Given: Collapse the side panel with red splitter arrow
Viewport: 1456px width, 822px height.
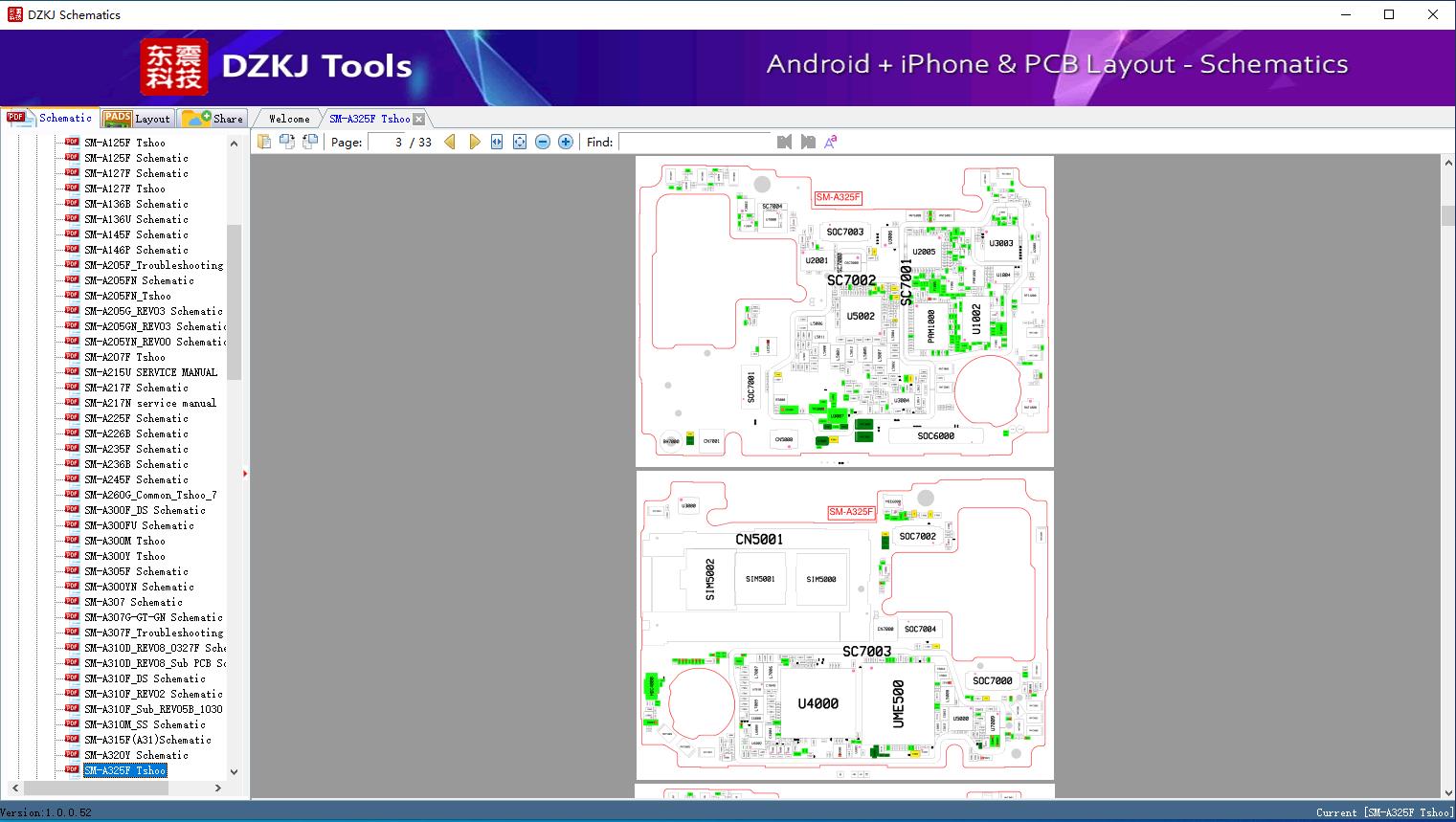Looking at the screenshot, I should [245, 473].
